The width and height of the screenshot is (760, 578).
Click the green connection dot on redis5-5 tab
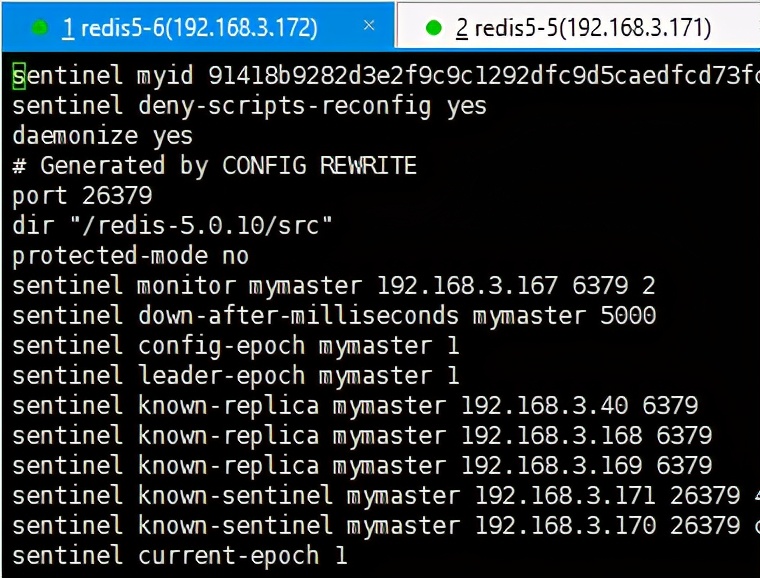434,28
